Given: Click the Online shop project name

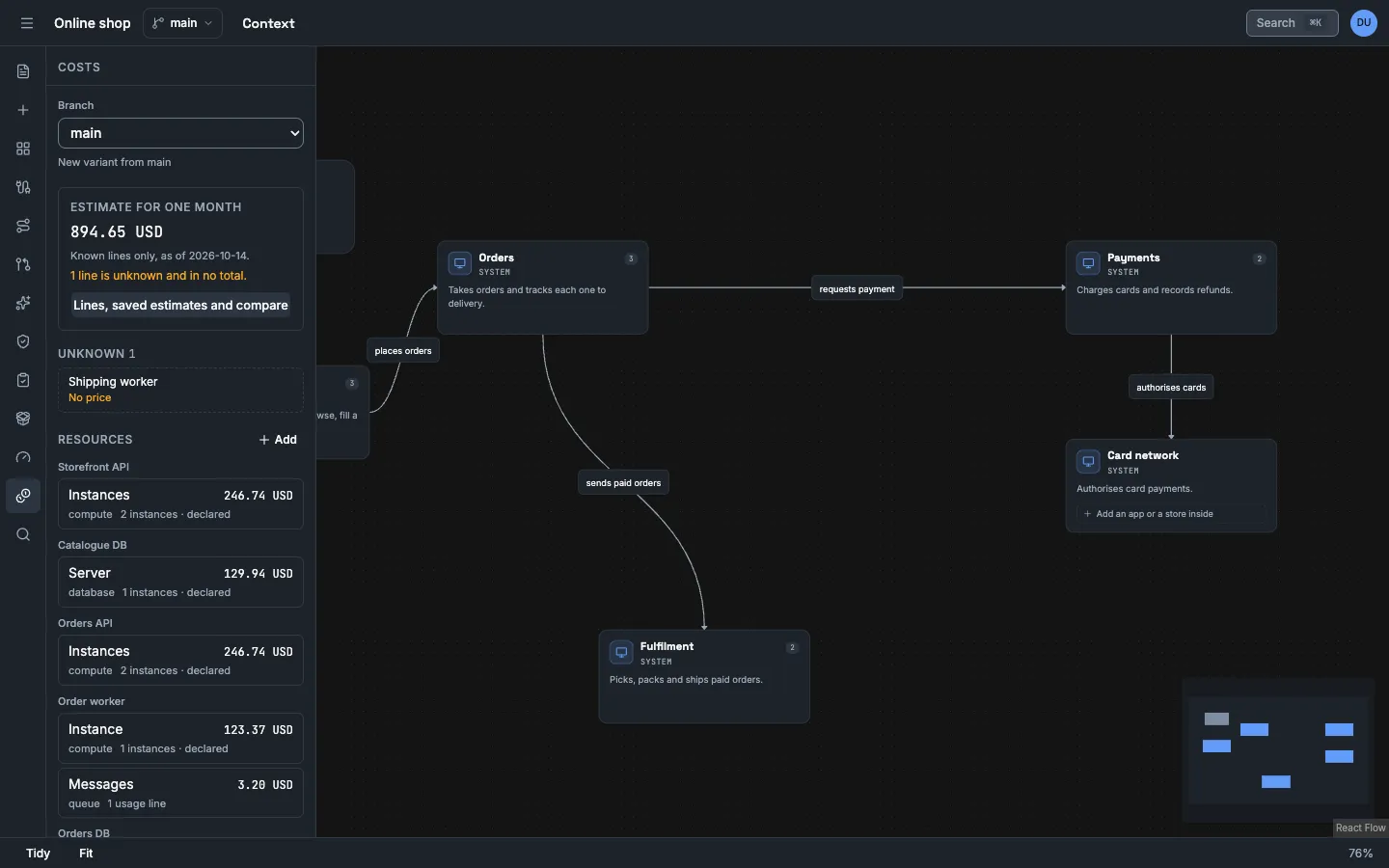Looking at the screenshot, I should pos(93,23).
